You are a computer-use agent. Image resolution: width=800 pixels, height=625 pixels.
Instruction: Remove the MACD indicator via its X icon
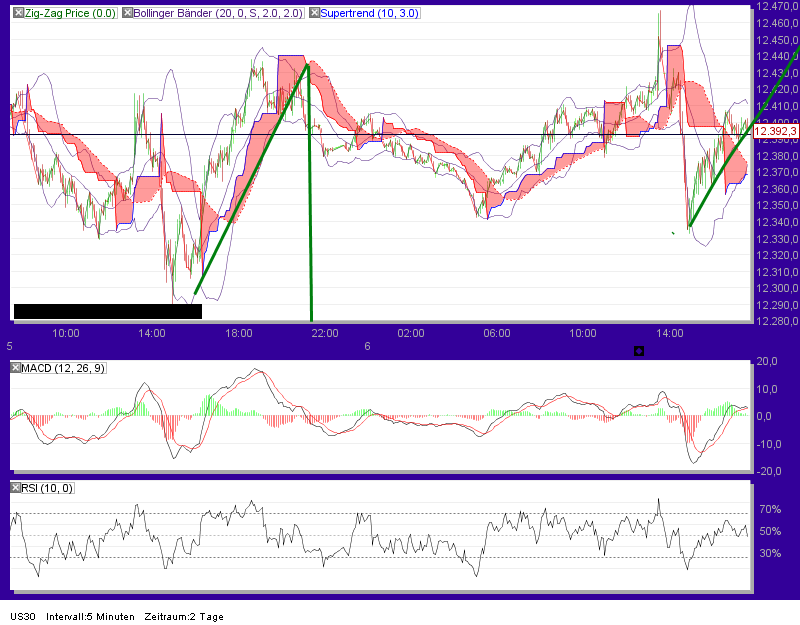[x=14, y=368]
